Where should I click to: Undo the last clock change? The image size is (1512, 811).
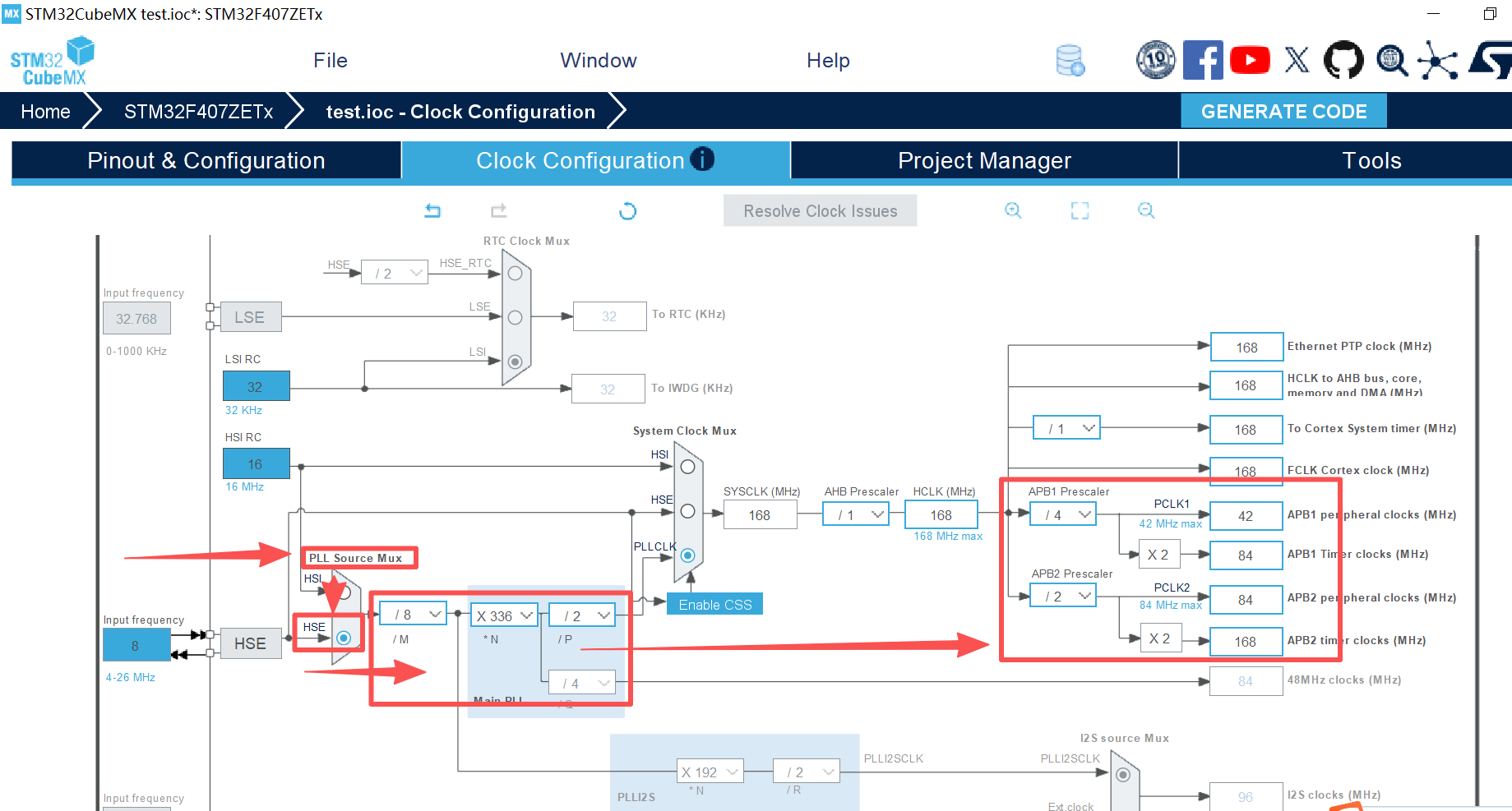[x=432, y=211]
